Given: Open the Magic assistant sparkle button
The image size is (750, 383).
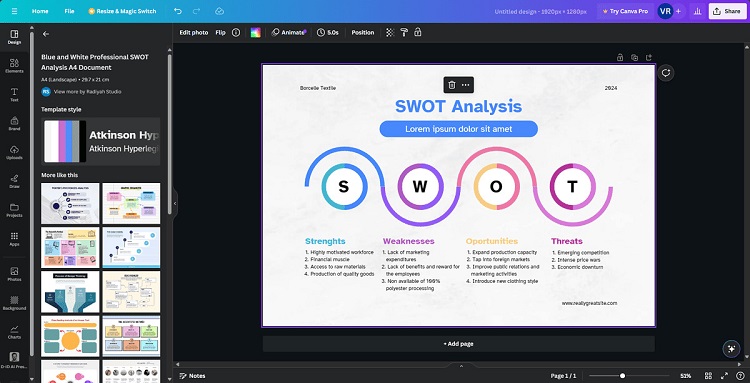Looking at the screenshot, I should coord(731,349).
